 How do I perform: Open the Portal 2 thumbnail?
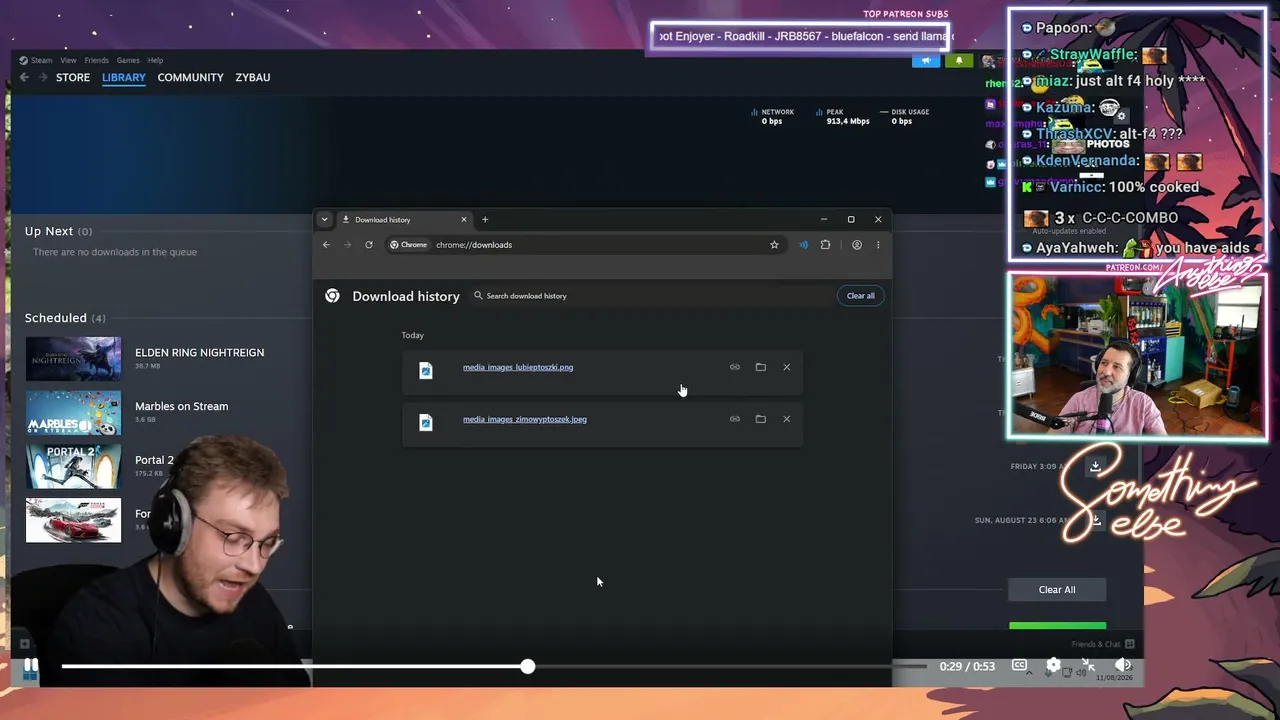[x=73, y=467]
